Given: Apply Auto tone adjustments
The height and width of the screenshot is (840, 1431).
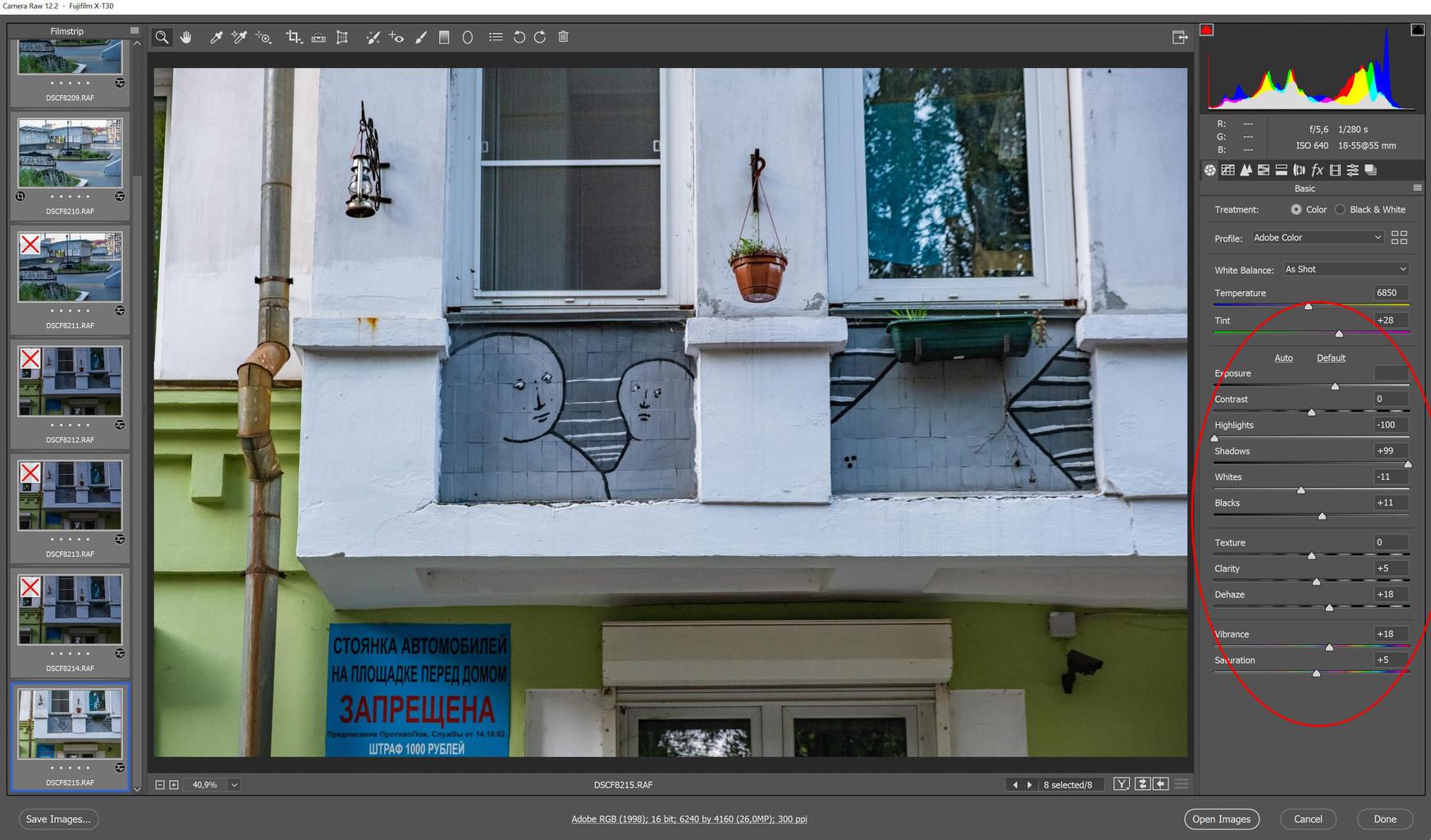Looking at the screenshot, I should pos(1283,358).
